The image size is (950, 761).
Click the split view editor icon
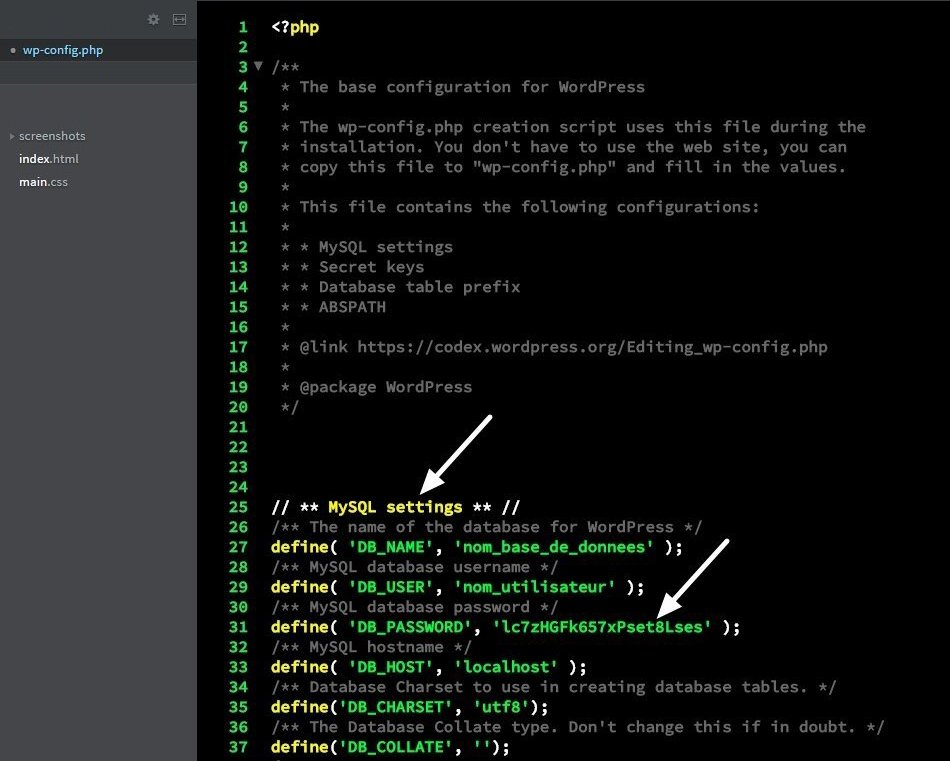180,19
